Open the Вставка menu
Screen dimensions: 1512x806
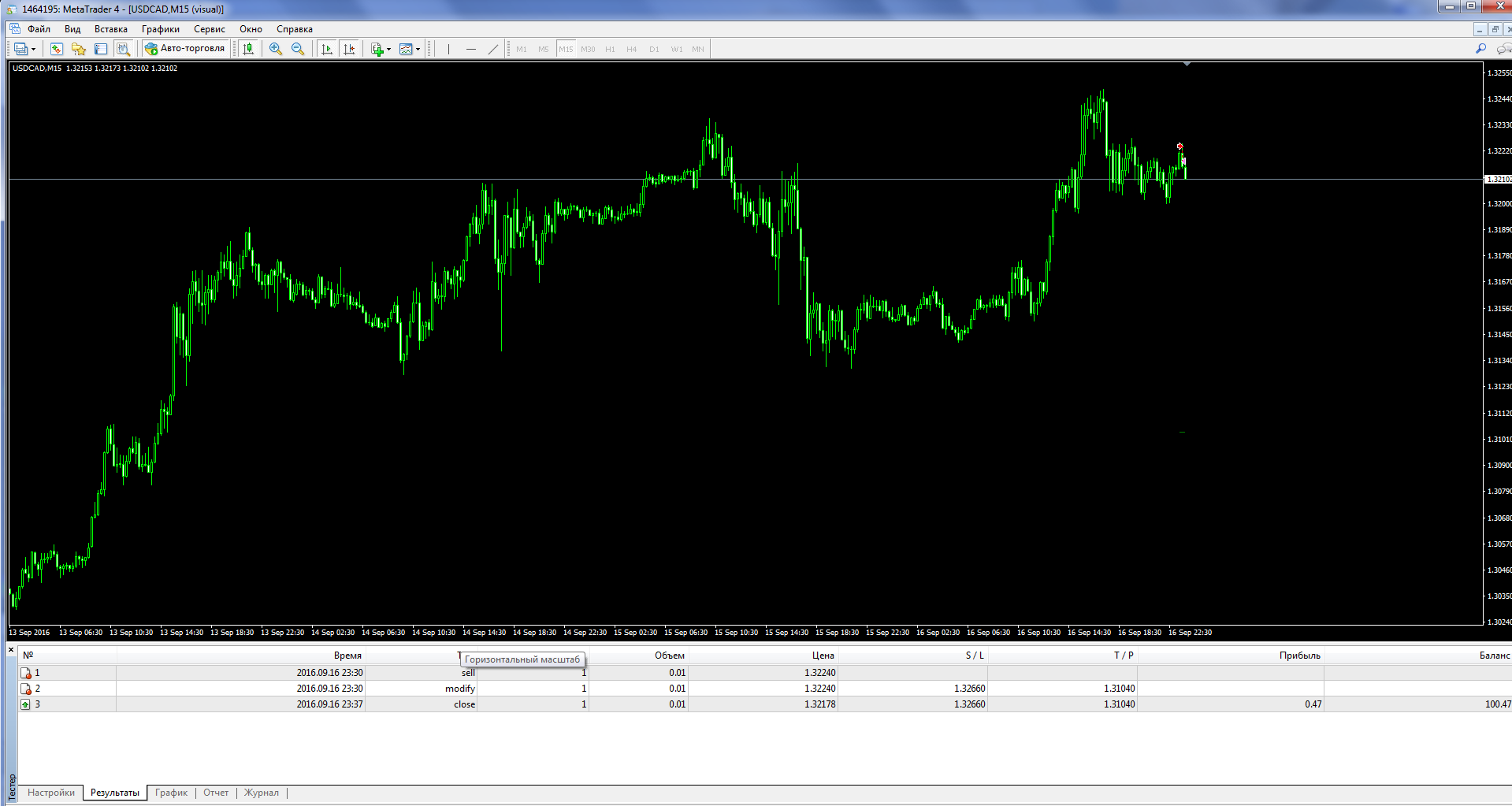111,29
